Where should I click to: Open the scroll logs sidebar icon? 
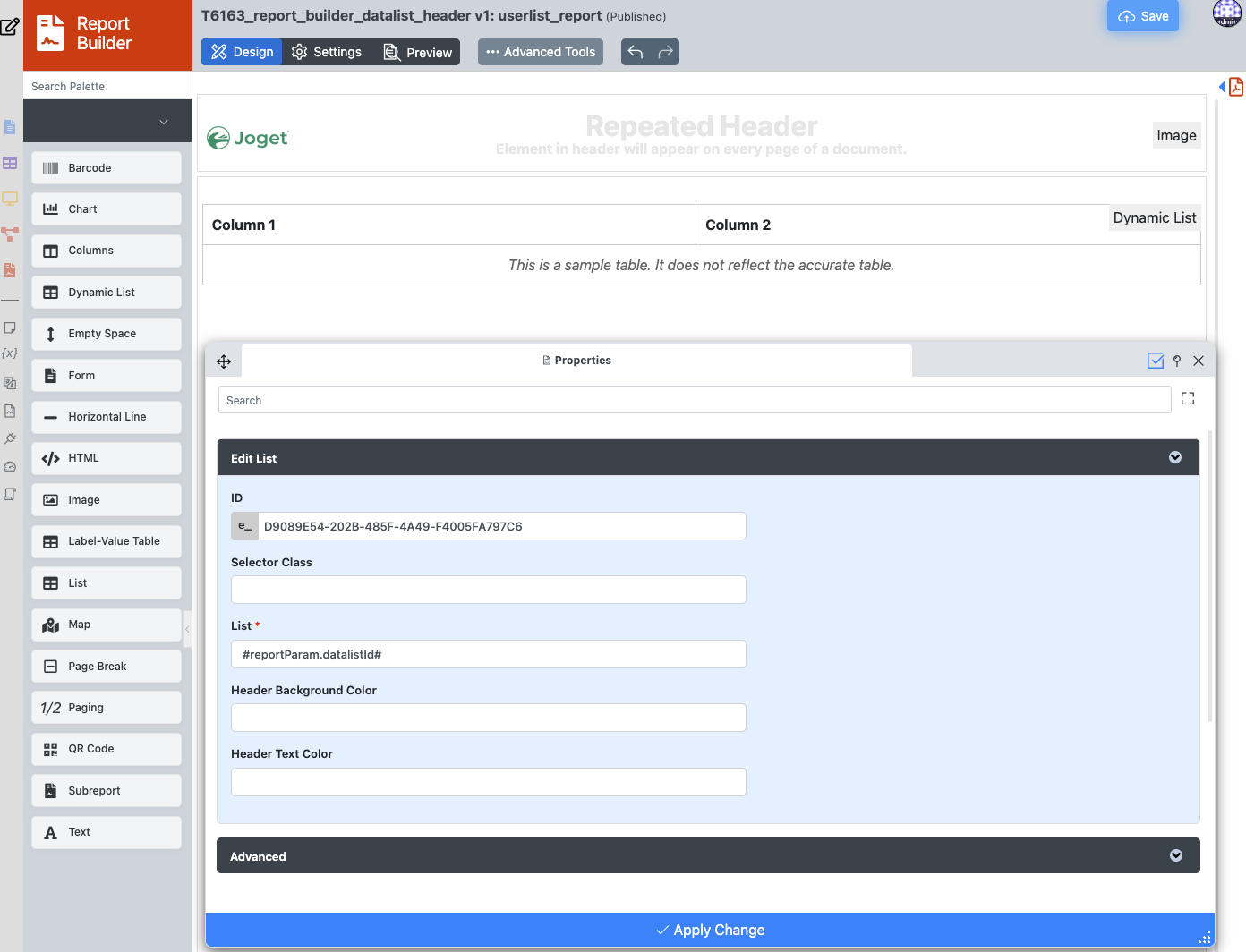pyautogui.click(x=10, y=494)
